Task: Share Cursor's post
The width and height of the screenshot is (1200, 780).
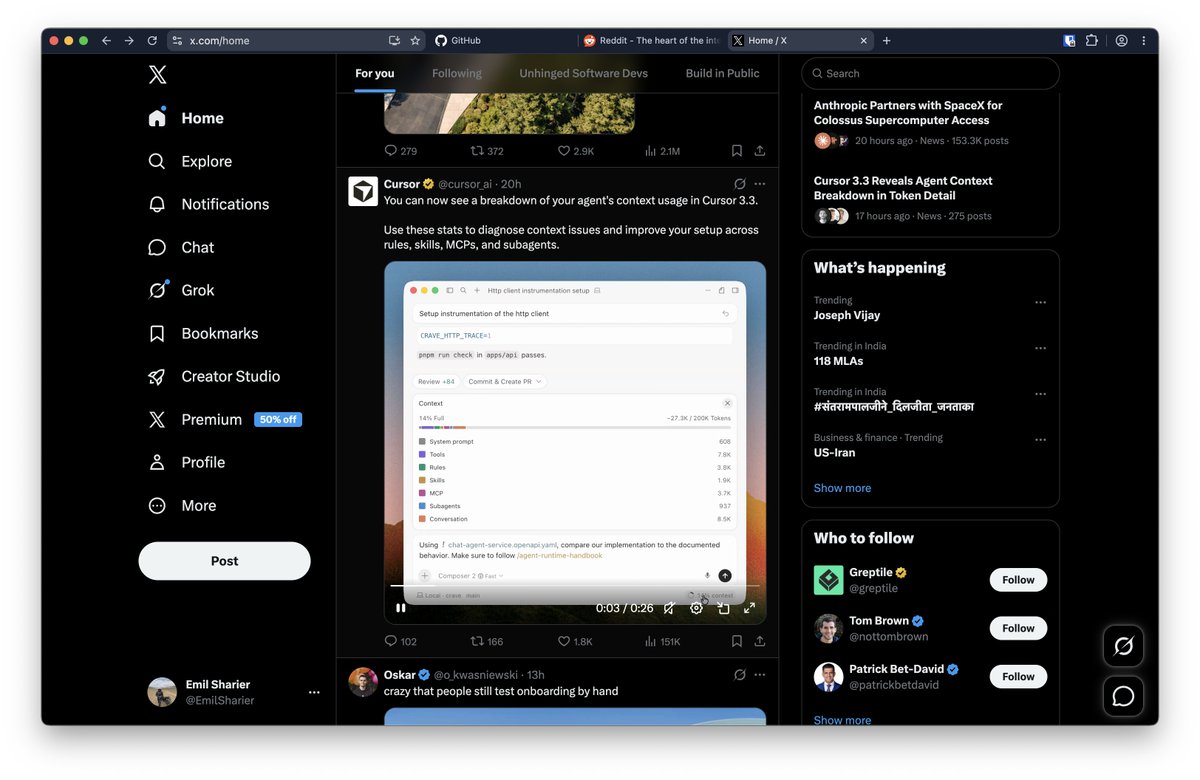Action: tap(760, 641)
